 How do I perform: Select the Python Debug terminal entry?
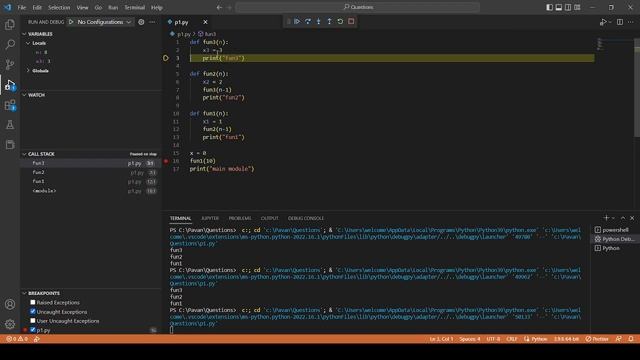coord(614,239)
